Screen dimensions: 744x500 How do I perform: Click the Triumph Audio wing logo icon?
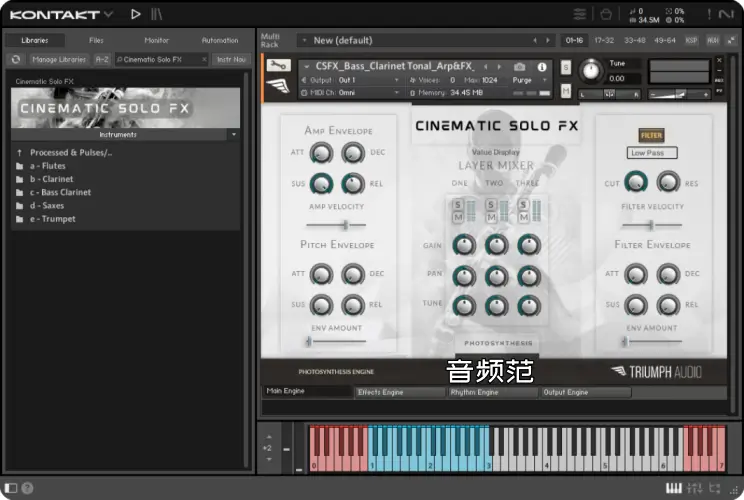[278, 86]
